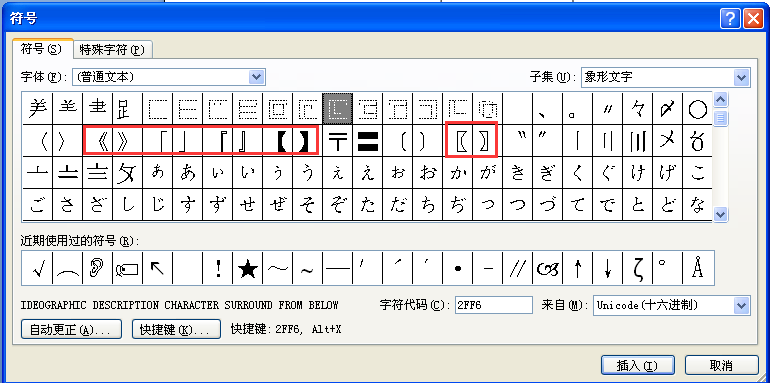Select the hiragana な character
Image resolution: width=772 pixels, height=383 pixels.
click(x=698, y=205)
